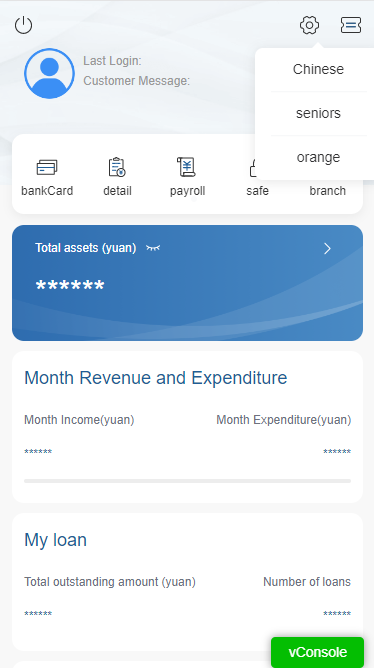Open the safe lock shortcut

(257, 190)
